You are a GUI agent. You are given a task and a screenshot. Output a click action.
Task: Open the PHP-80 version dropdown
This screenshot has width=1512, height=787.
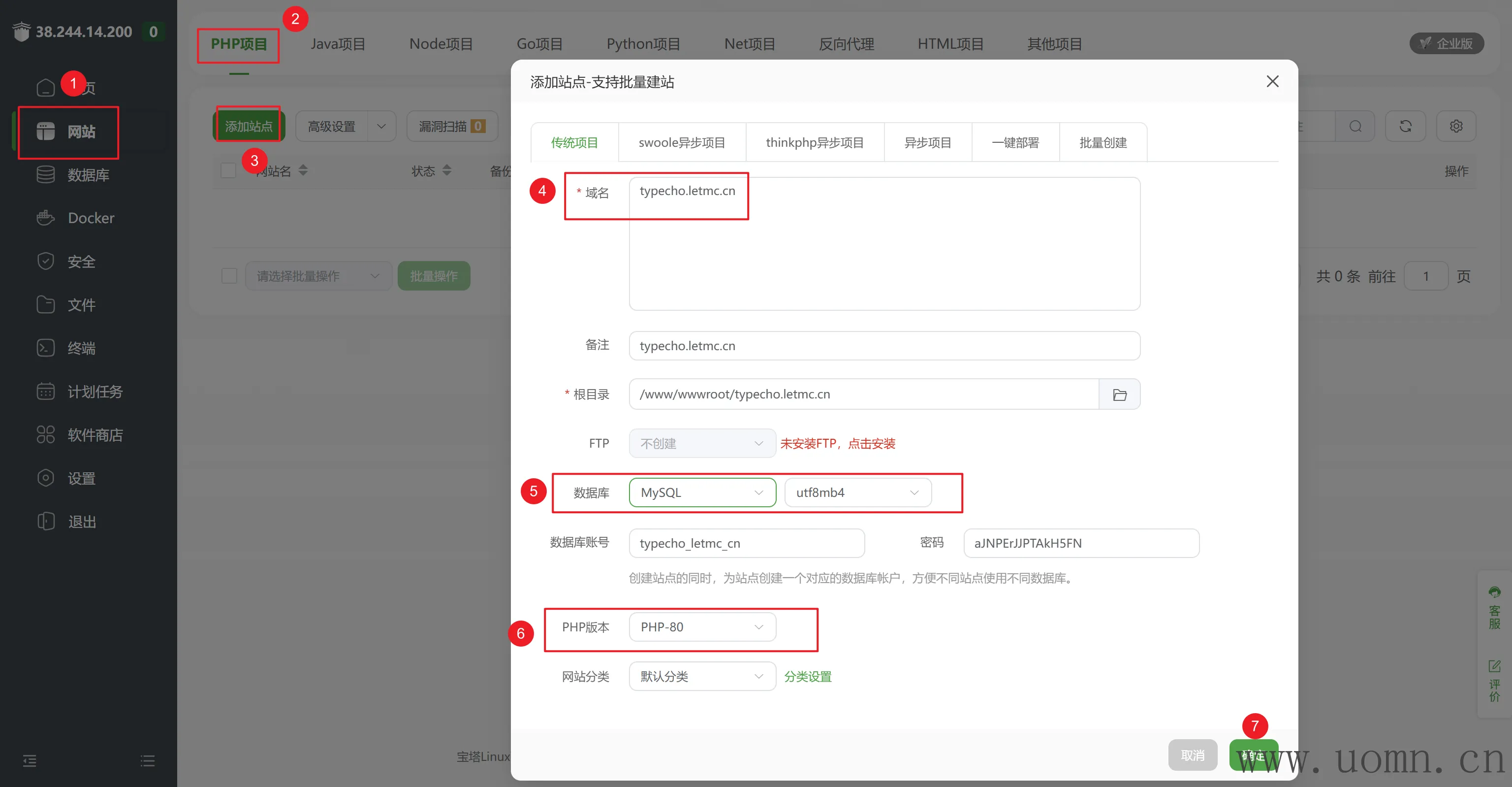click(x=702, y=627)
